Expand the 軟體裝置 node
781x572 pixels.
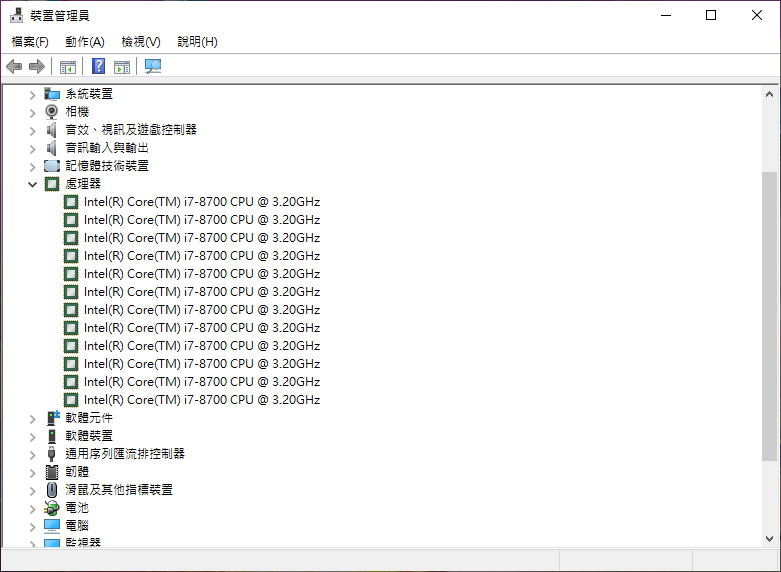click(32, 436)
